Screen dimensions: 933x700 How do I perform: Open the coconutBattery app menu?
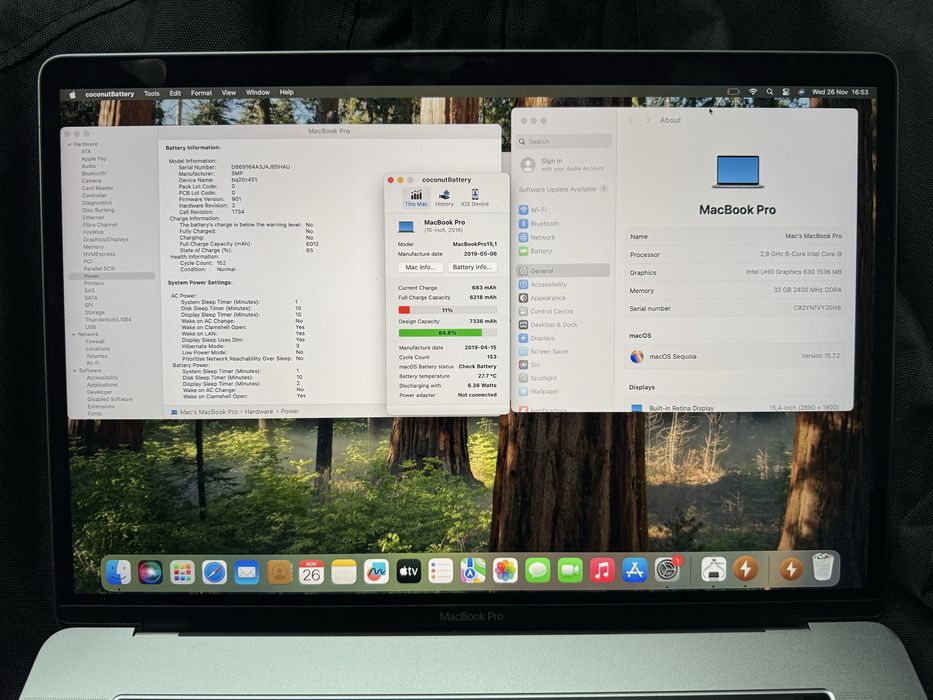[109, 94]
